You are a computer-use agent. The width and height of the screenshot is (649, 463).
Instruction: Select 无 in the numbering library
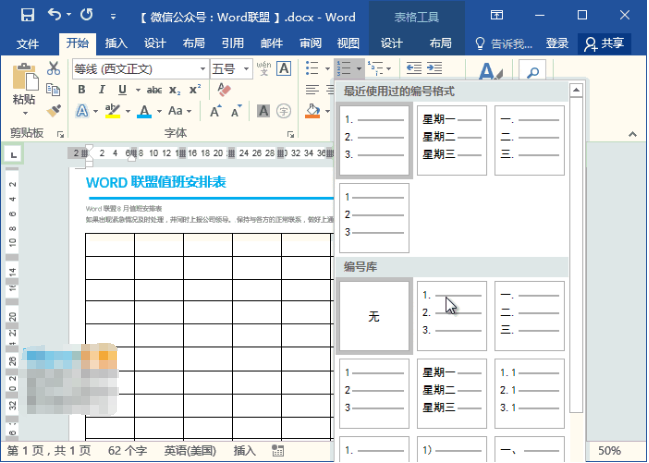(x=374, y=316)
